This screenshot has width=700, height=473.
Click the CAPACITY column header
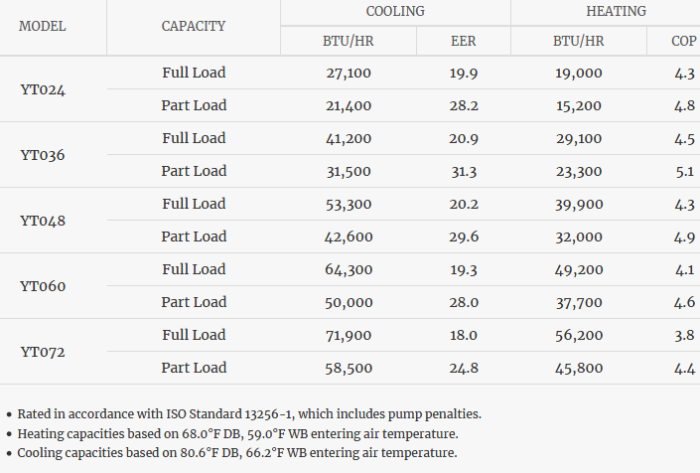pyautogui.click(x=193, y=26)
